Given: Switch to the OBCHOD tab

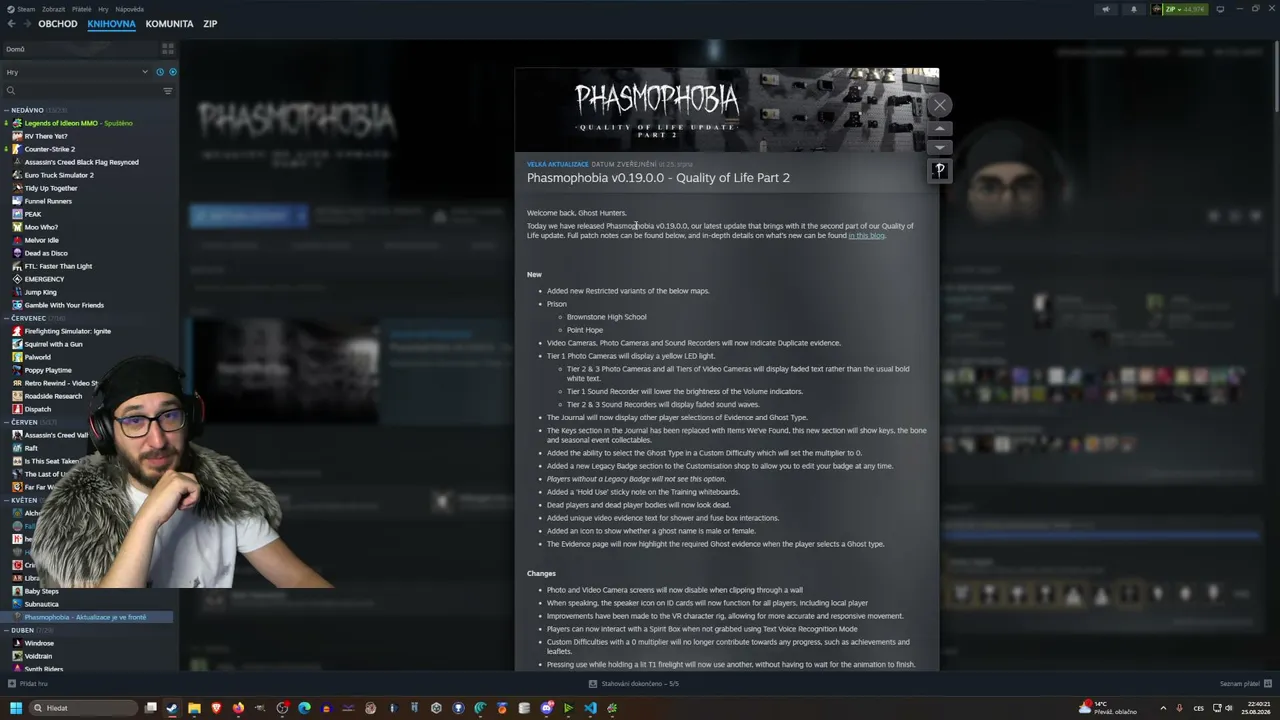Looking at the screenshot, I should click(x=58, y=24).
